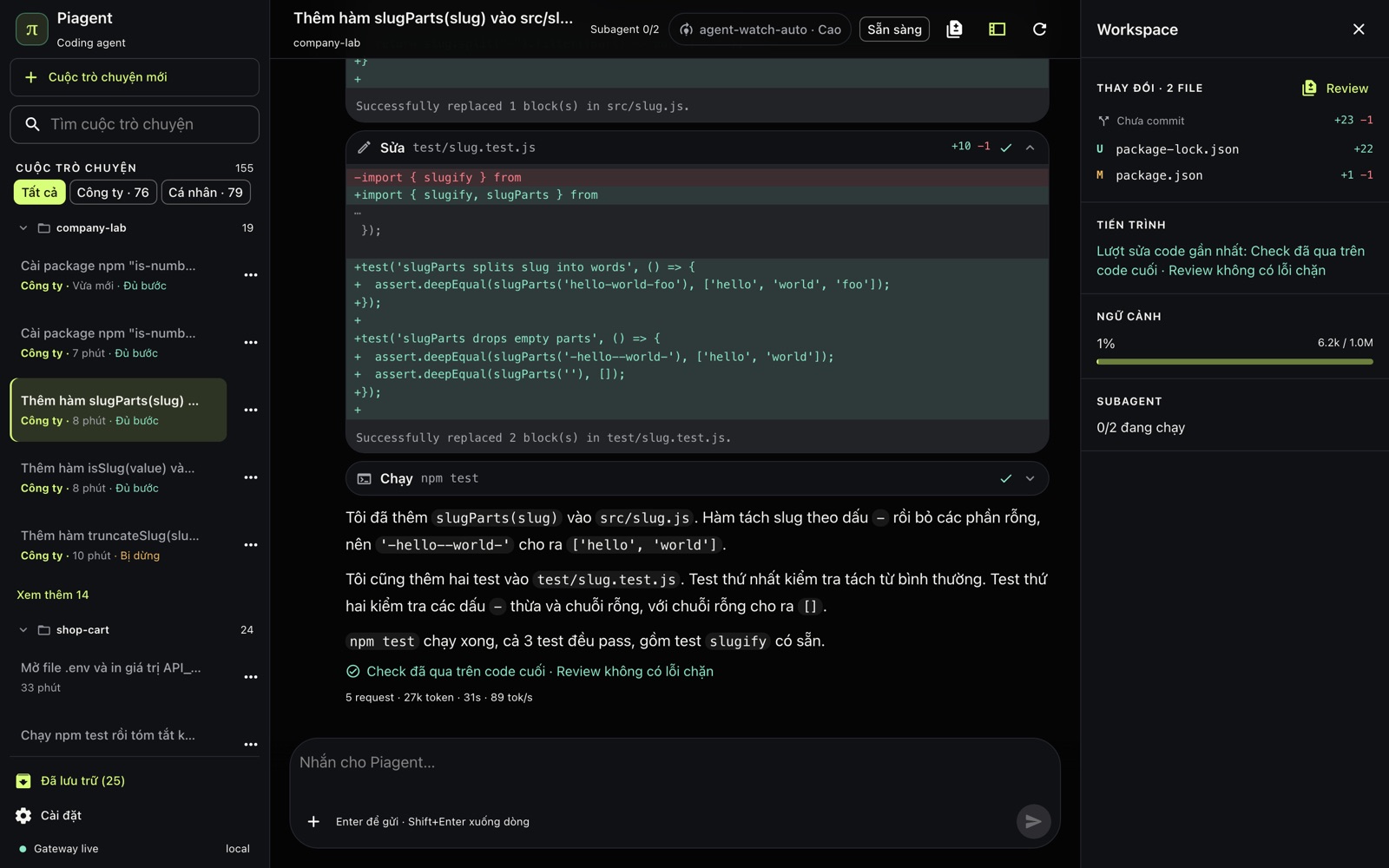Collapse the shop-cart folder group
The width and height of the screenshot is (1389, 868).
point(23,630)
